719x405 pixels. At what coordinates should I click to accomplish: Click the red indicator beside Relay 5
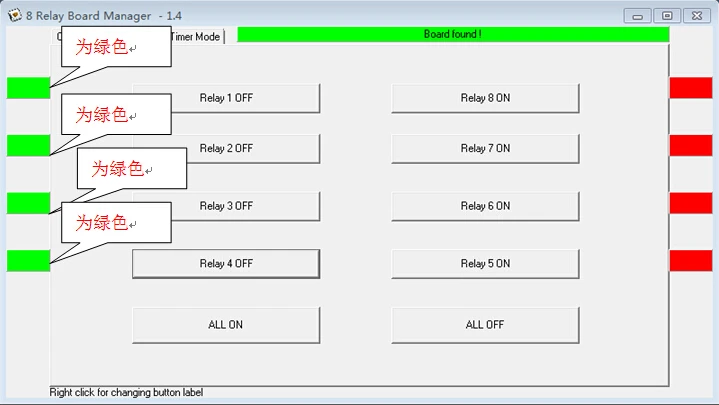tap(691, 261)
